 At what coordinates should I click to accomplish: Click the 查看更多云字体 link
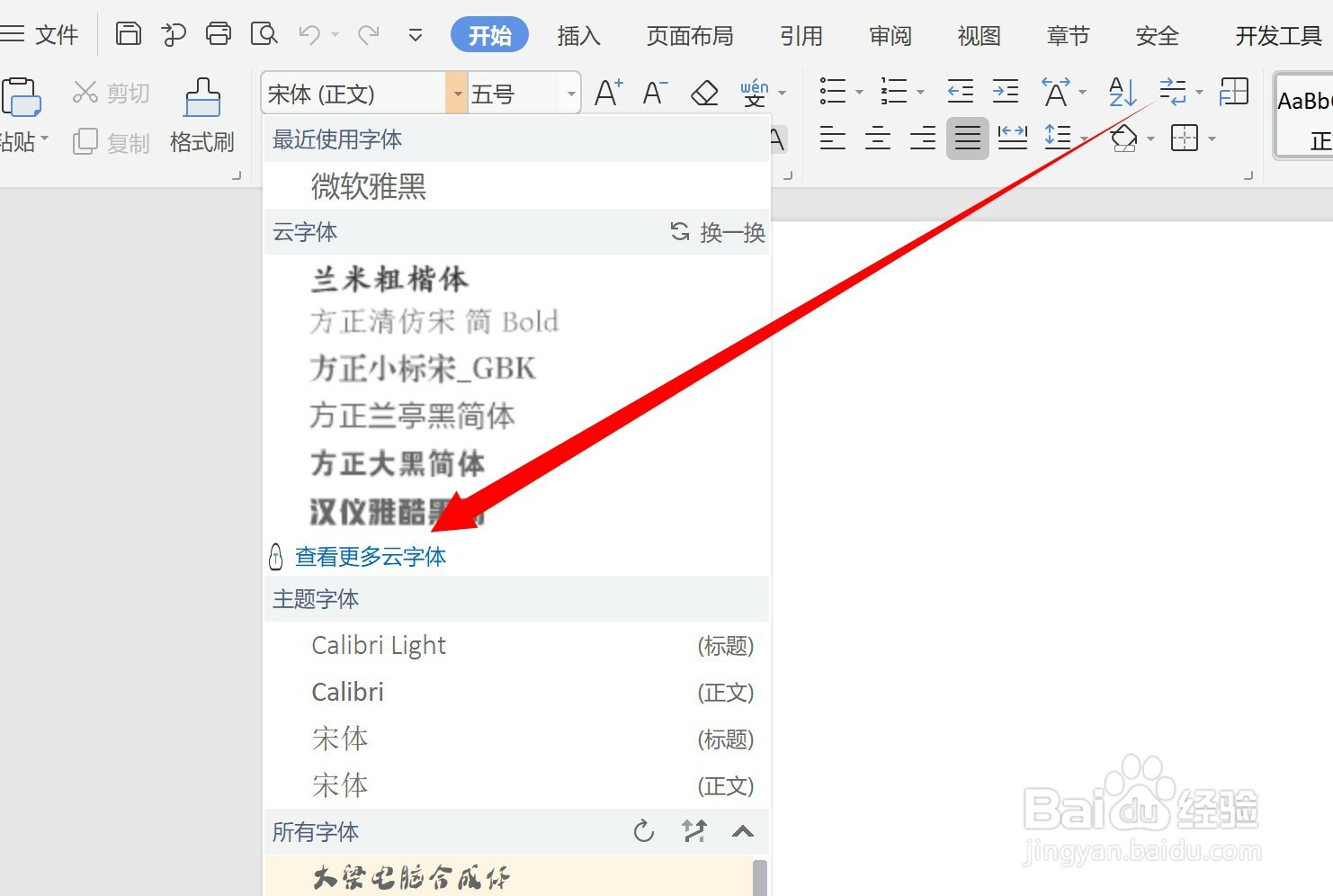pos(371,556)
